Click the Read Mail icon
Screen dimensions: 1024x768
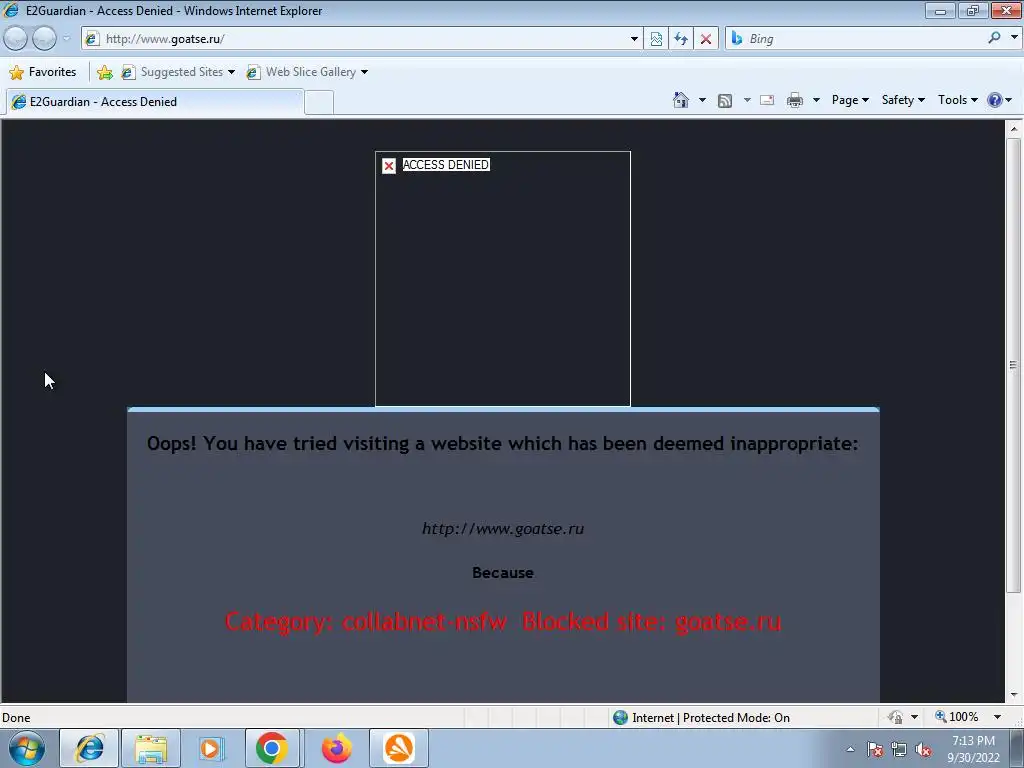coord(767,100)
